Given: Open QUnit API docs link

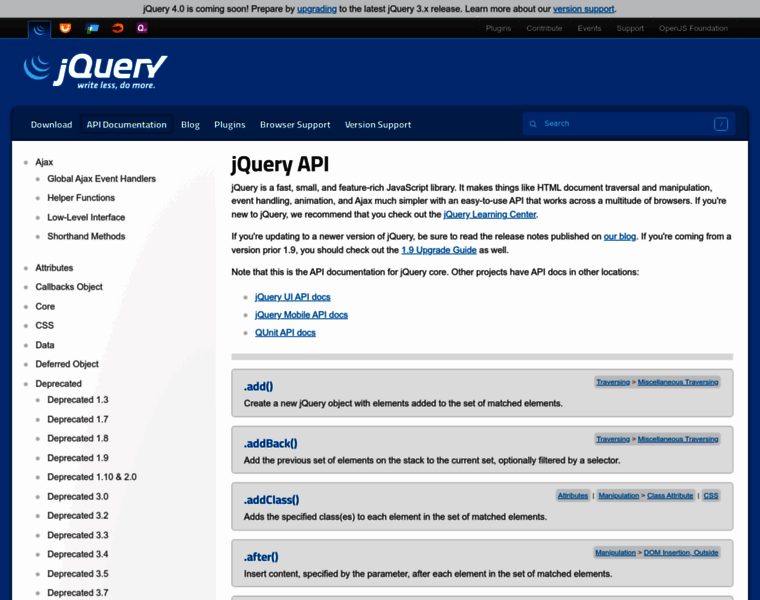Looking at the screenshot, I should click(x=285, y=332).
